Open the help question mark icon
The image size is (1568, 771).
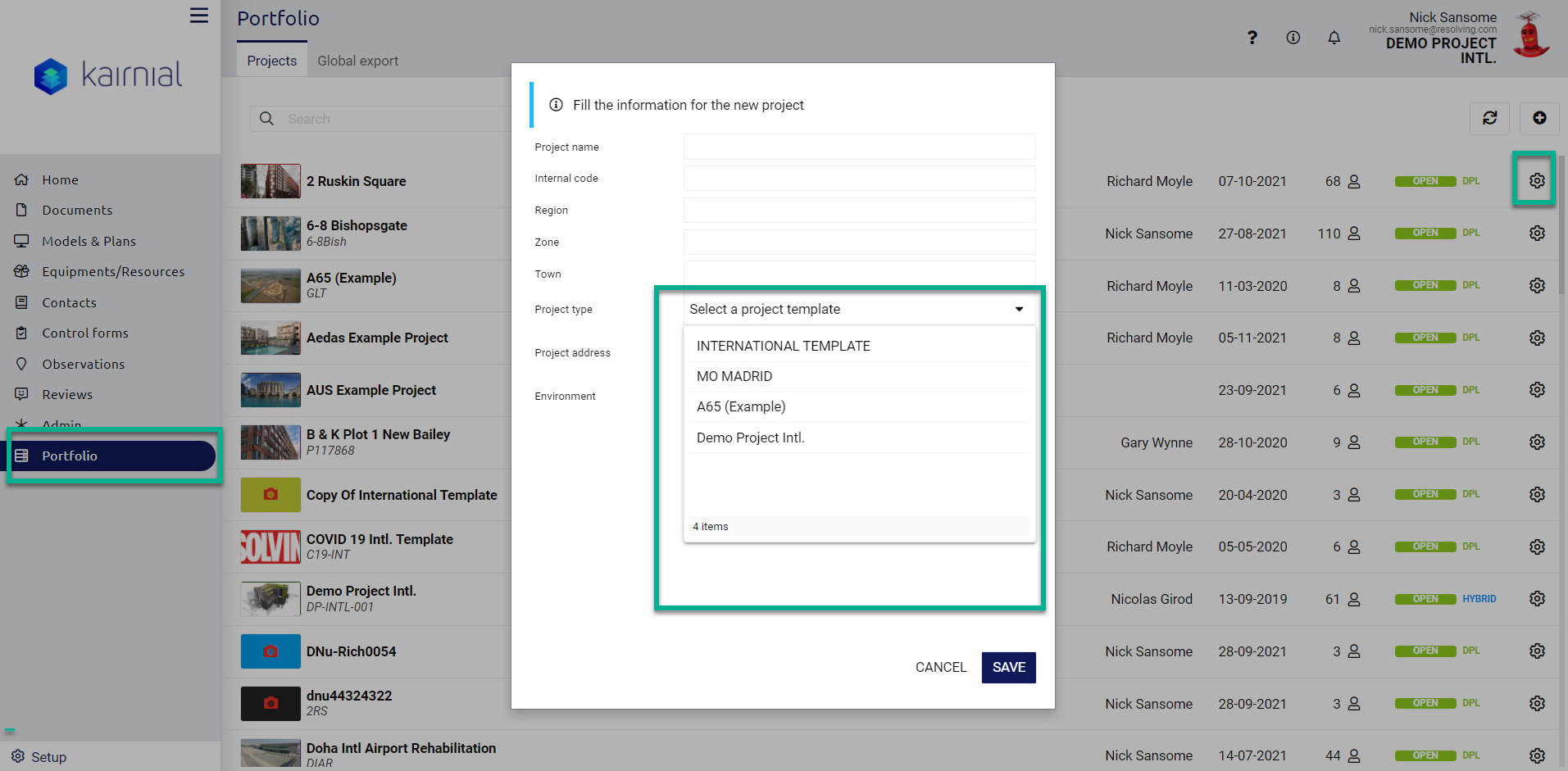tap(1252, 38)
